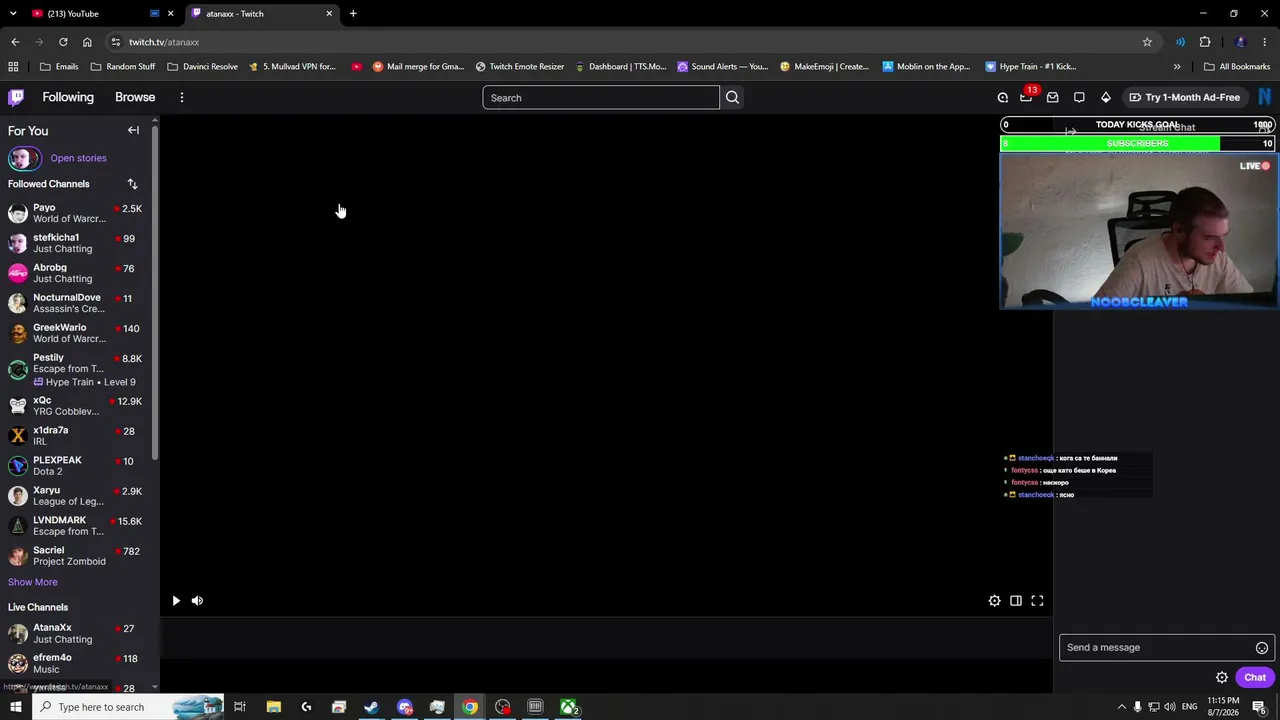1280x720 pixels.
Task: Open the Chrome profile avatar
Action: 1241,42
